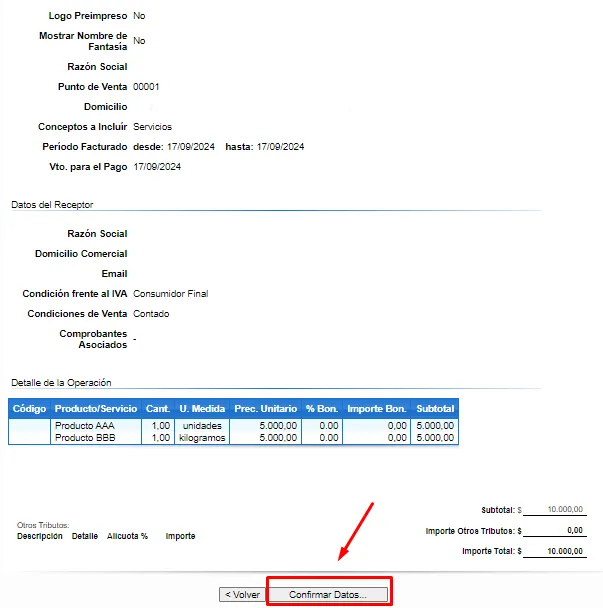Click the Importe Otros Tributos 0,00 field
This screenshot has height=608, width=603.
click(555, 530)
